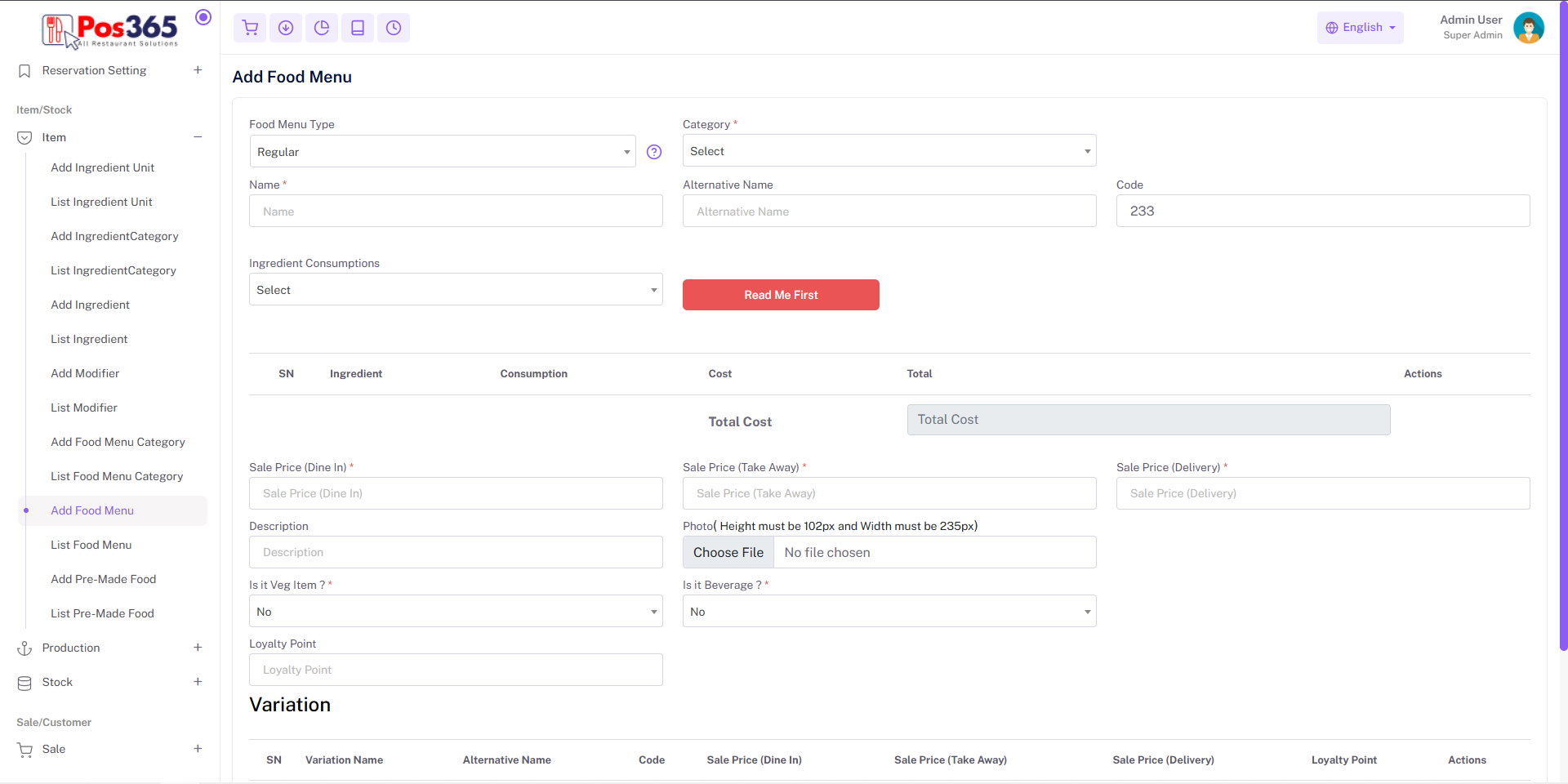
Task: Go to List Food Menu in sidebar
Action: pyautogui.click(x=91, y=545)
